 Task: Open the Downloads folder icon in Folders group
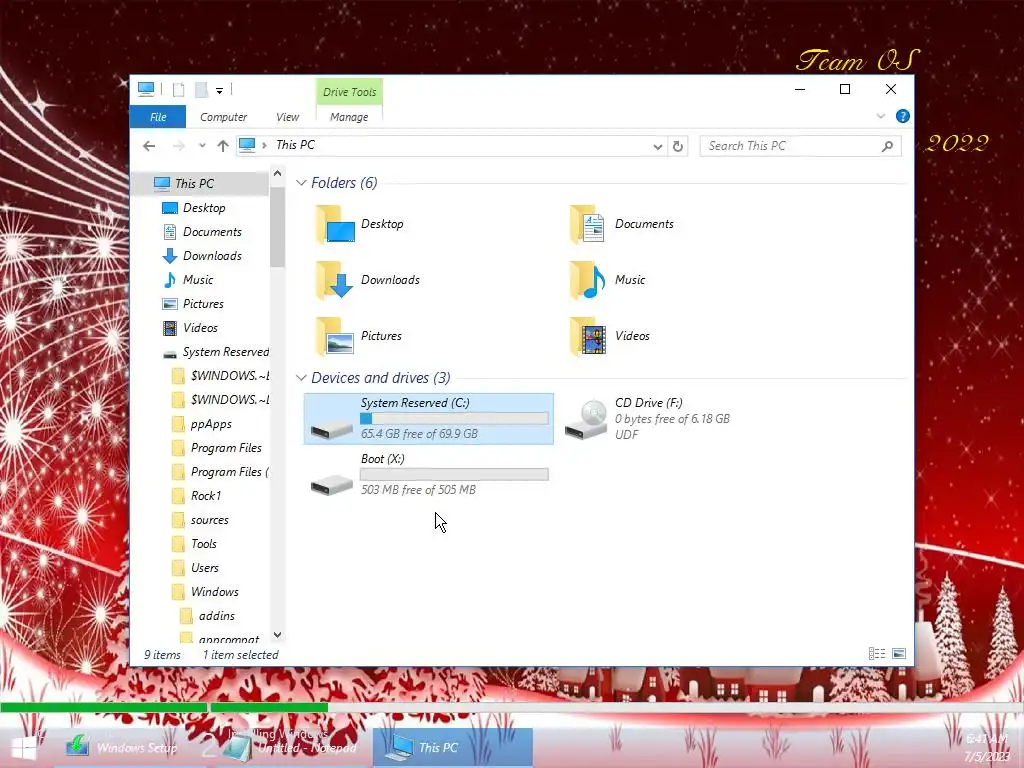pyautogui.click(x=335, y=280)
